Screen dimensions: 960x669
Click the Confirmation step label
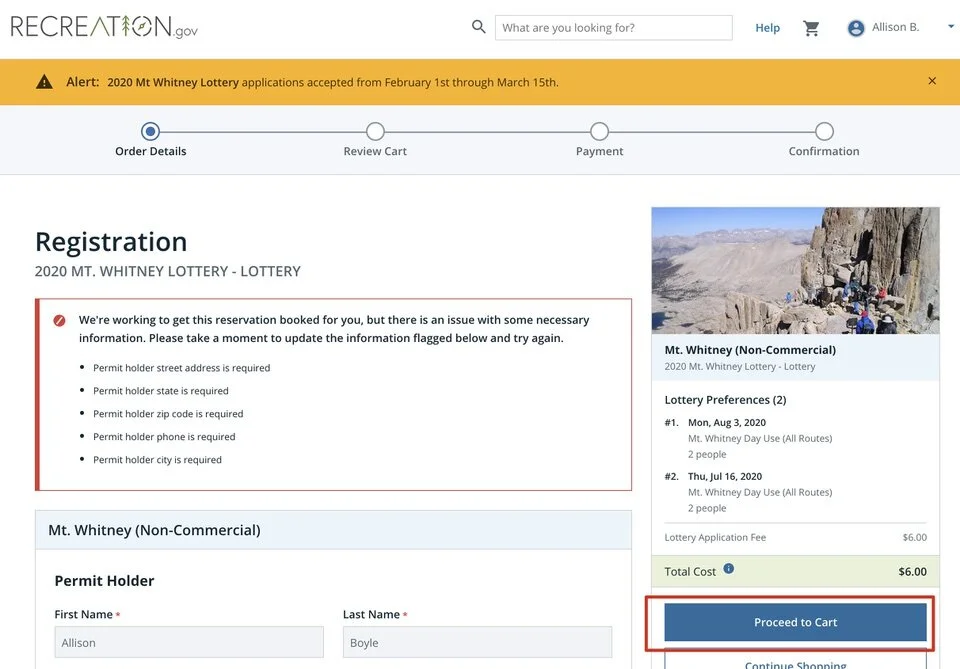pyautogui.click(x=824, y=151)
